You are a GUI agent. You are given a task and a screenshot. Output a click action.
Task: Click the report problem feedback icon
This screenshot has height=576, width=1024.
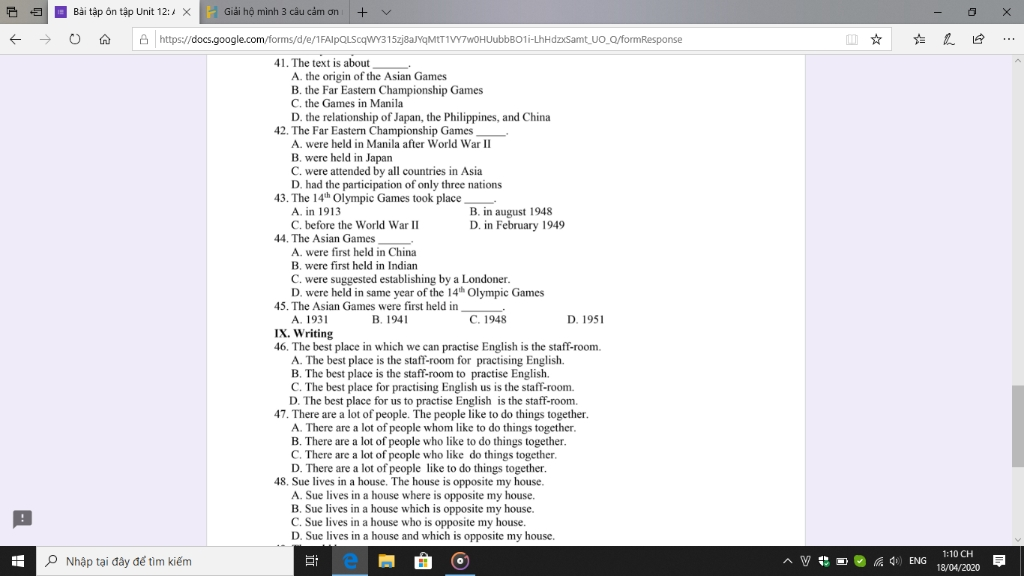pyautogui.click(x=22, y=519)
